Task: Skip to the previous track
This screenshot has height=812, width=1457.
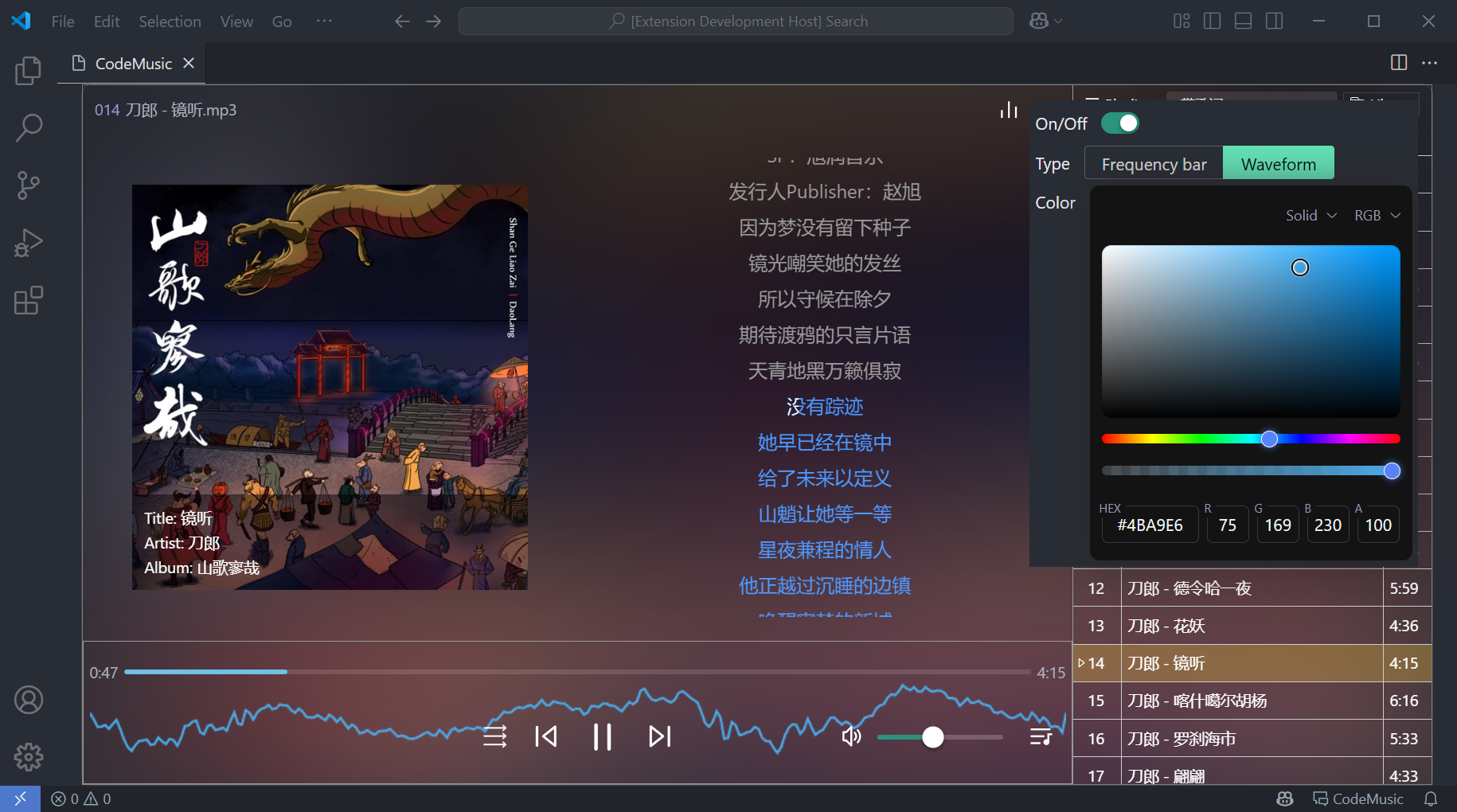Action: 546,736
